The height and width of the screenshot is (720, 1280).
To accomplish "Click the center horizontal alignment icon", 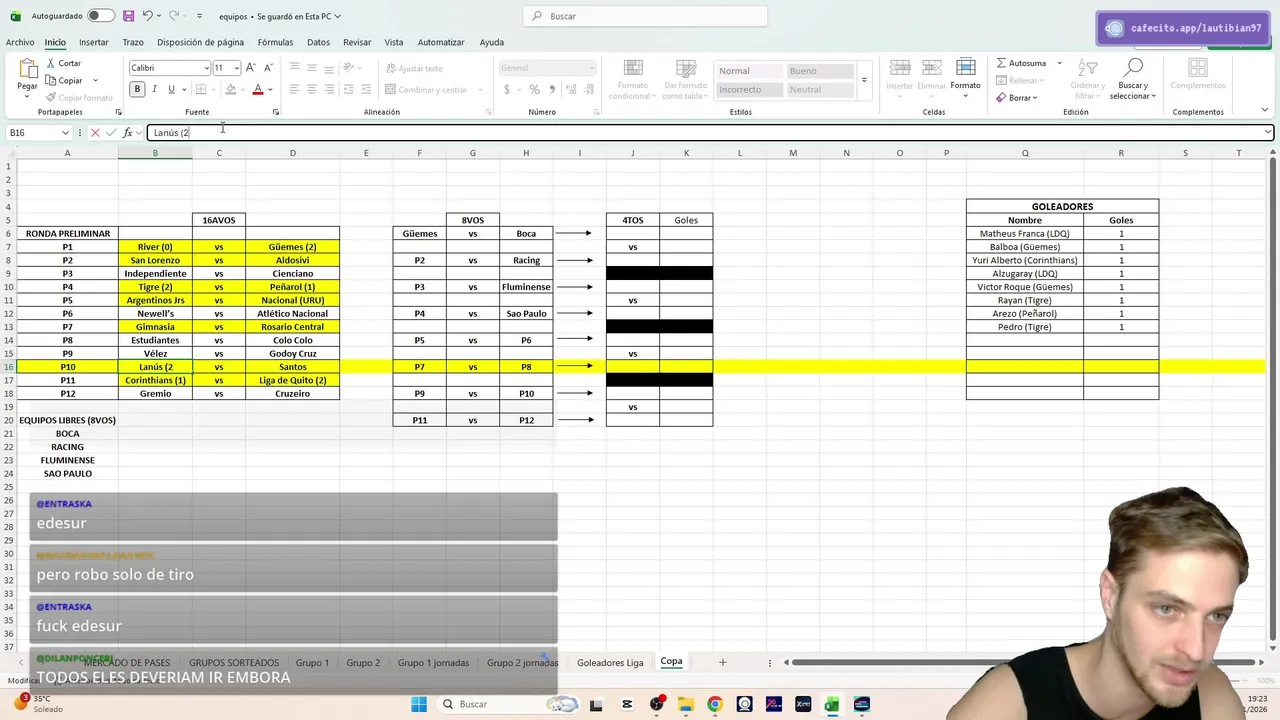I will coord(311,89).
